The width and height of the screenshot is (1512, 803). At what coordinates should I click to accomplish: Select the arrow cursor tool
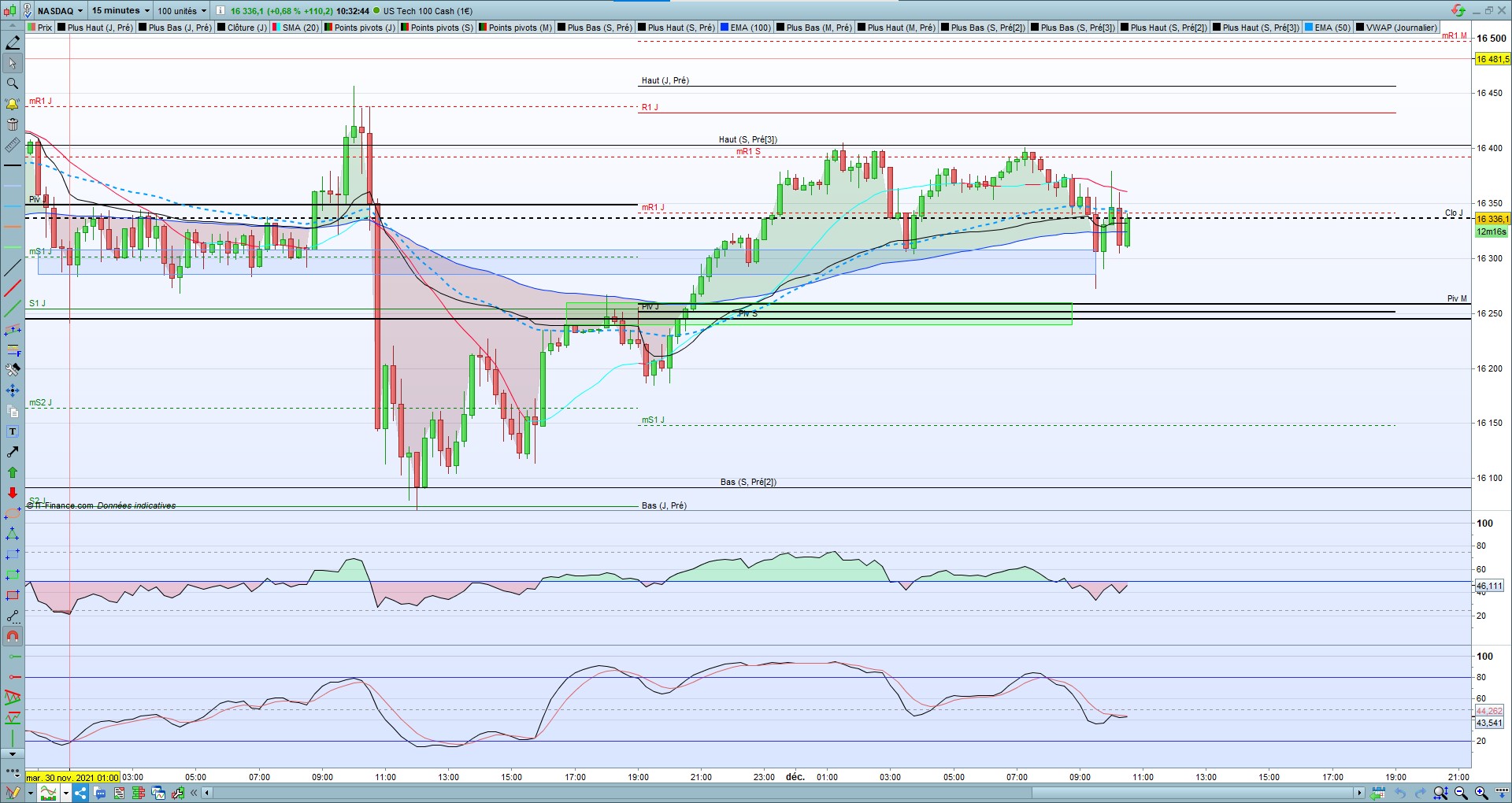click(x=13, y=63)
